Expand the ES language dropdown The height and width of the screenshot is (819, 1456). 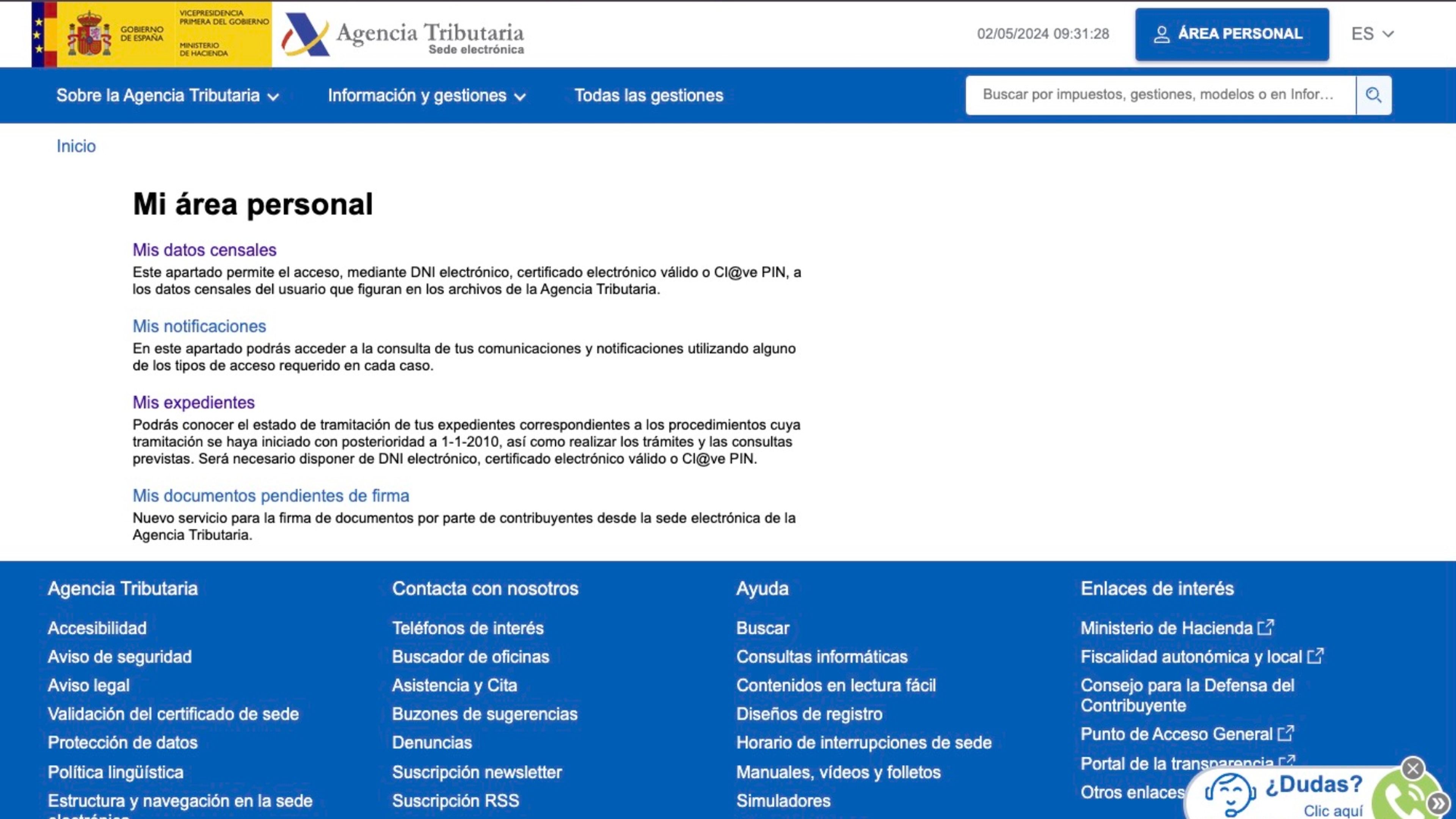pos(1372,34)
